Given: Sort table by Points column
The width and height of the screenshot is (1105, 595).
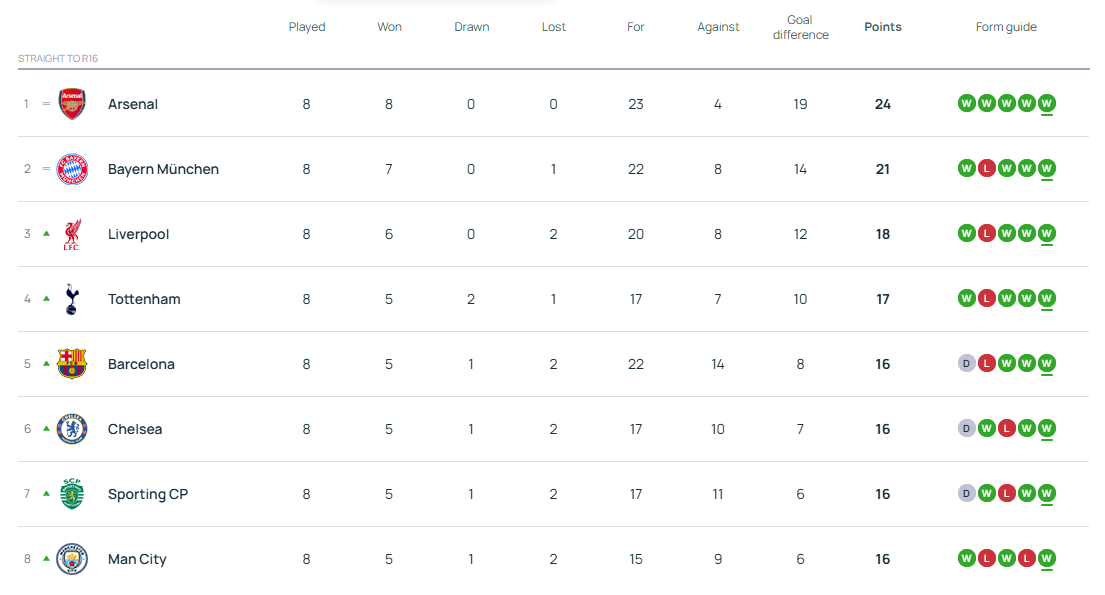Looking at the screenshot, I should click(882, 27).
